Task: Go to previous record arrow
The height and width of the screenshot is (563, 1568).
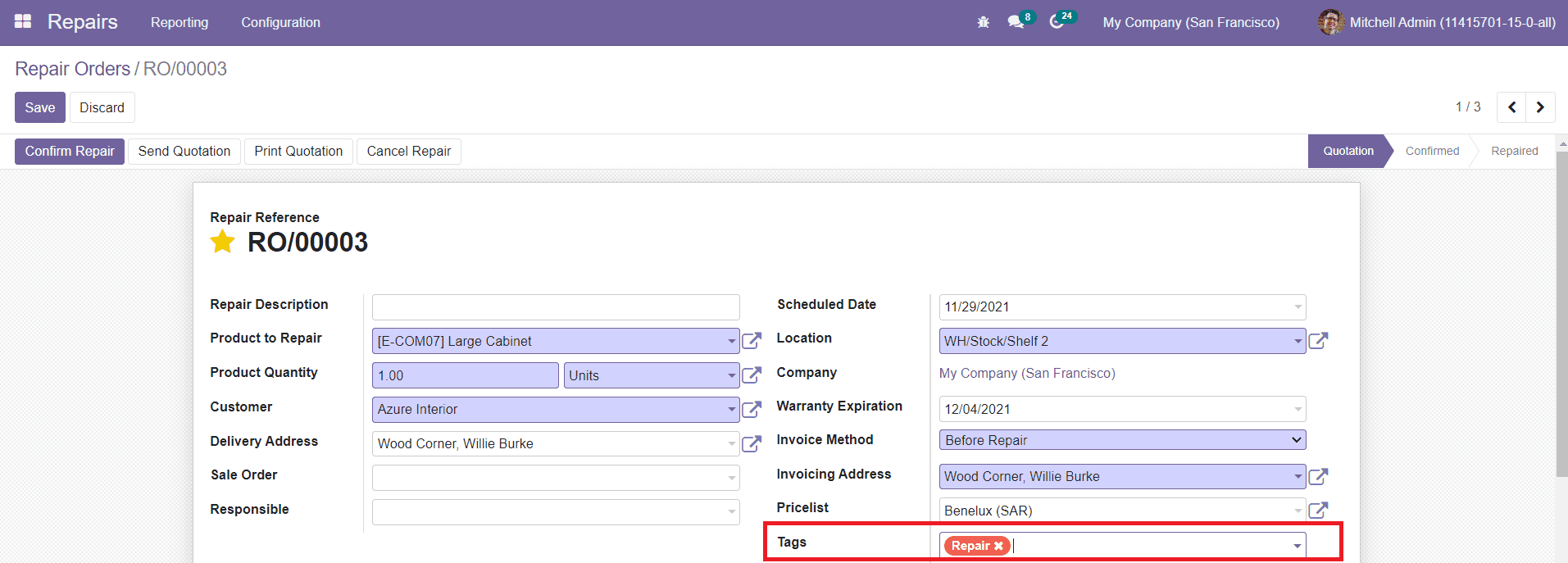Action: 1511,107
